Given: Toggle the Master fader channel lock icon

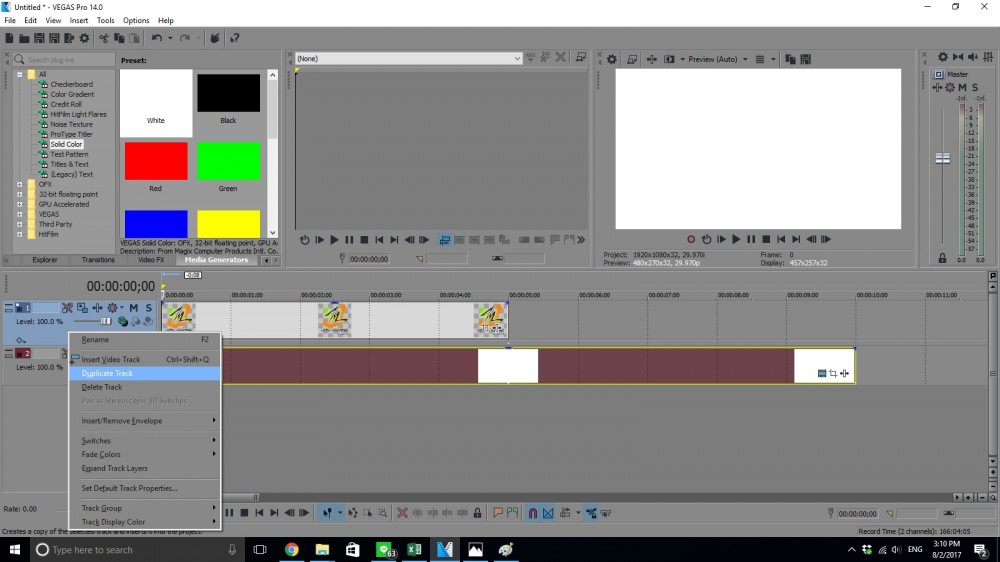Looking at the screenshot, I should point(942,258).
